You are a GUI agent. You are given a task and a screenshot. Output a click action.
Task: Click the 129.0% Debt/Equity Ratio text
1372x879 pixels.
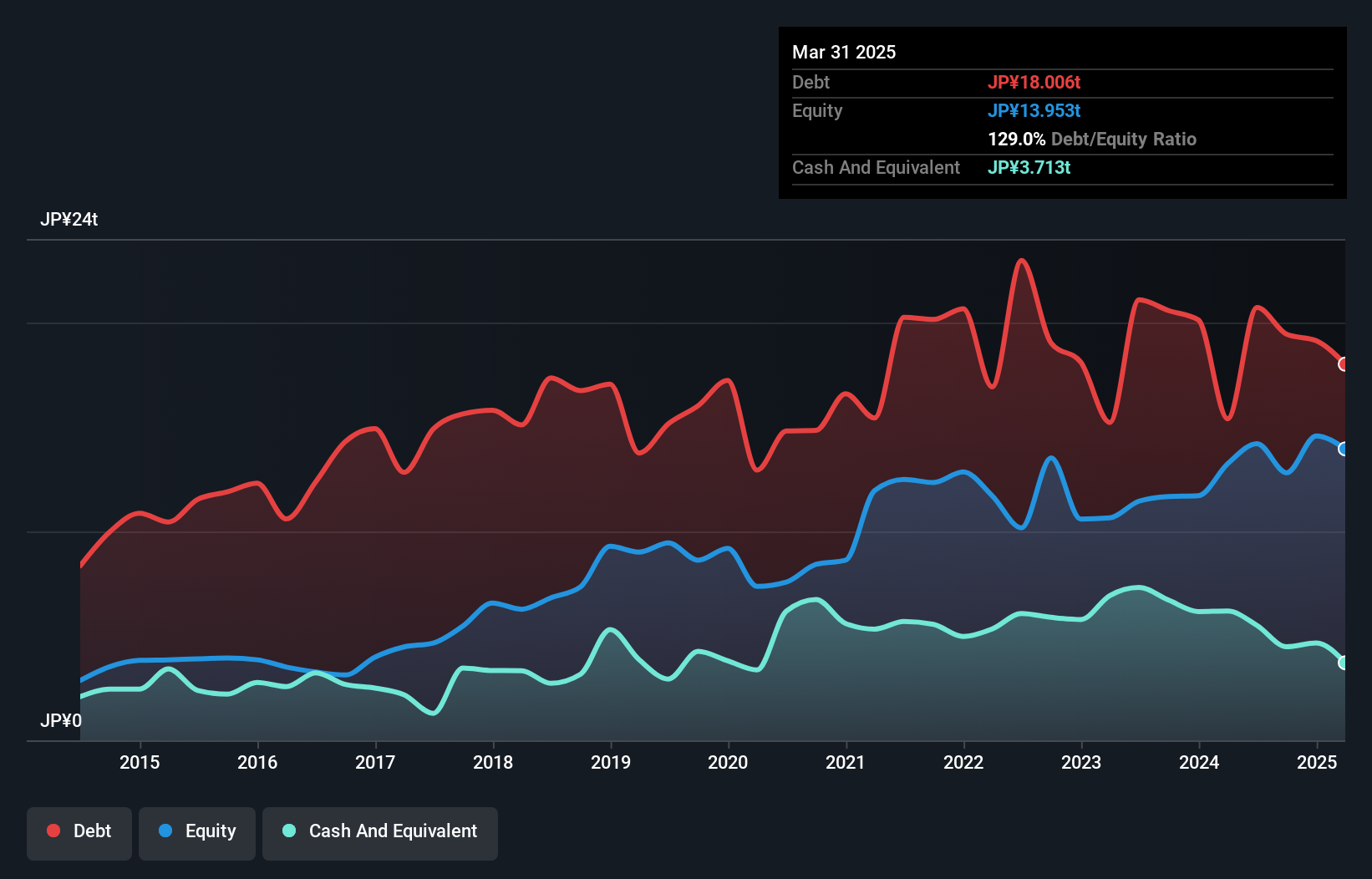(1092, 139)
